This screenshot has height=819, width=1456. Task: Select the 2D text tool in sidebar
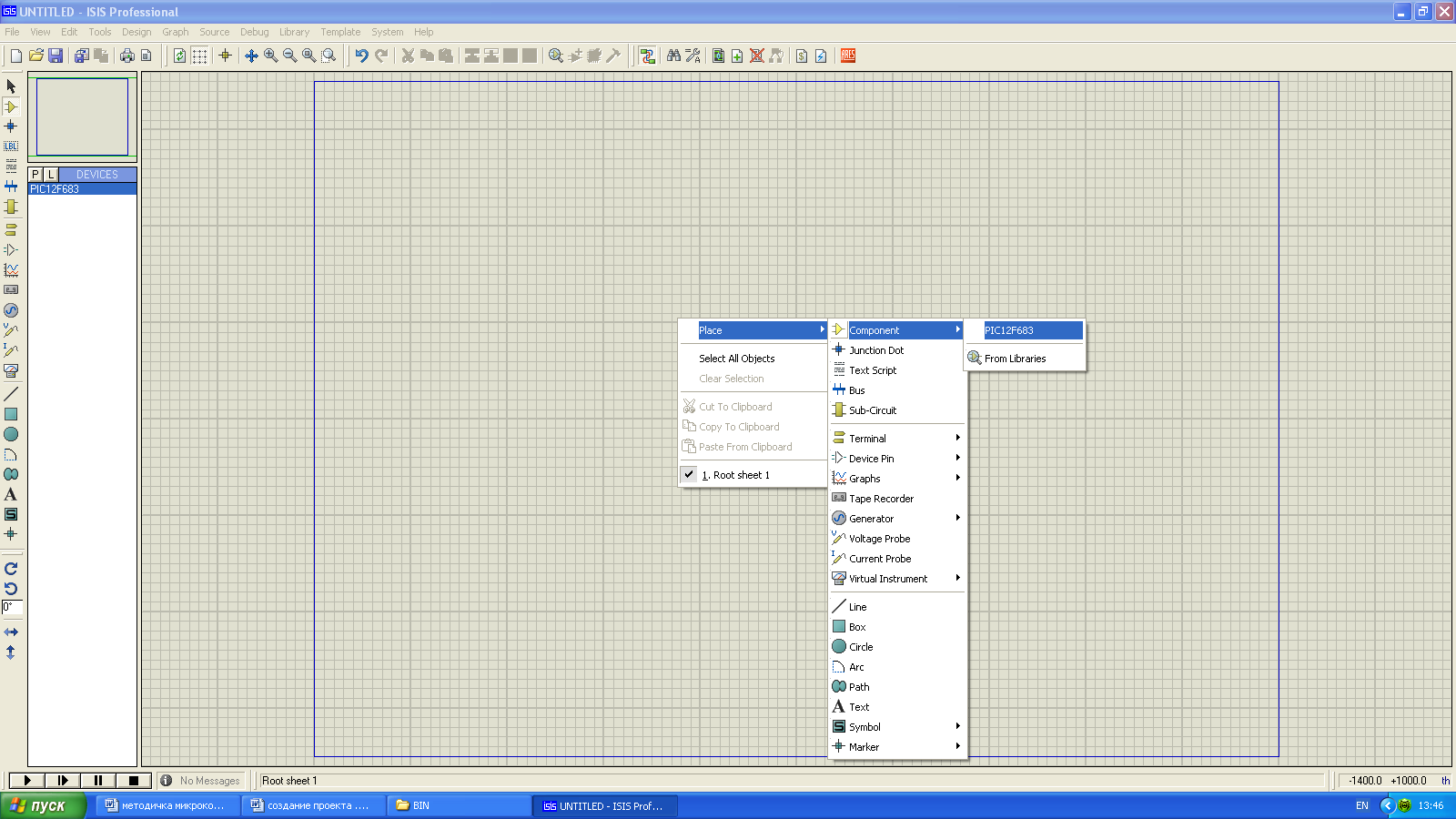point(11,494)
